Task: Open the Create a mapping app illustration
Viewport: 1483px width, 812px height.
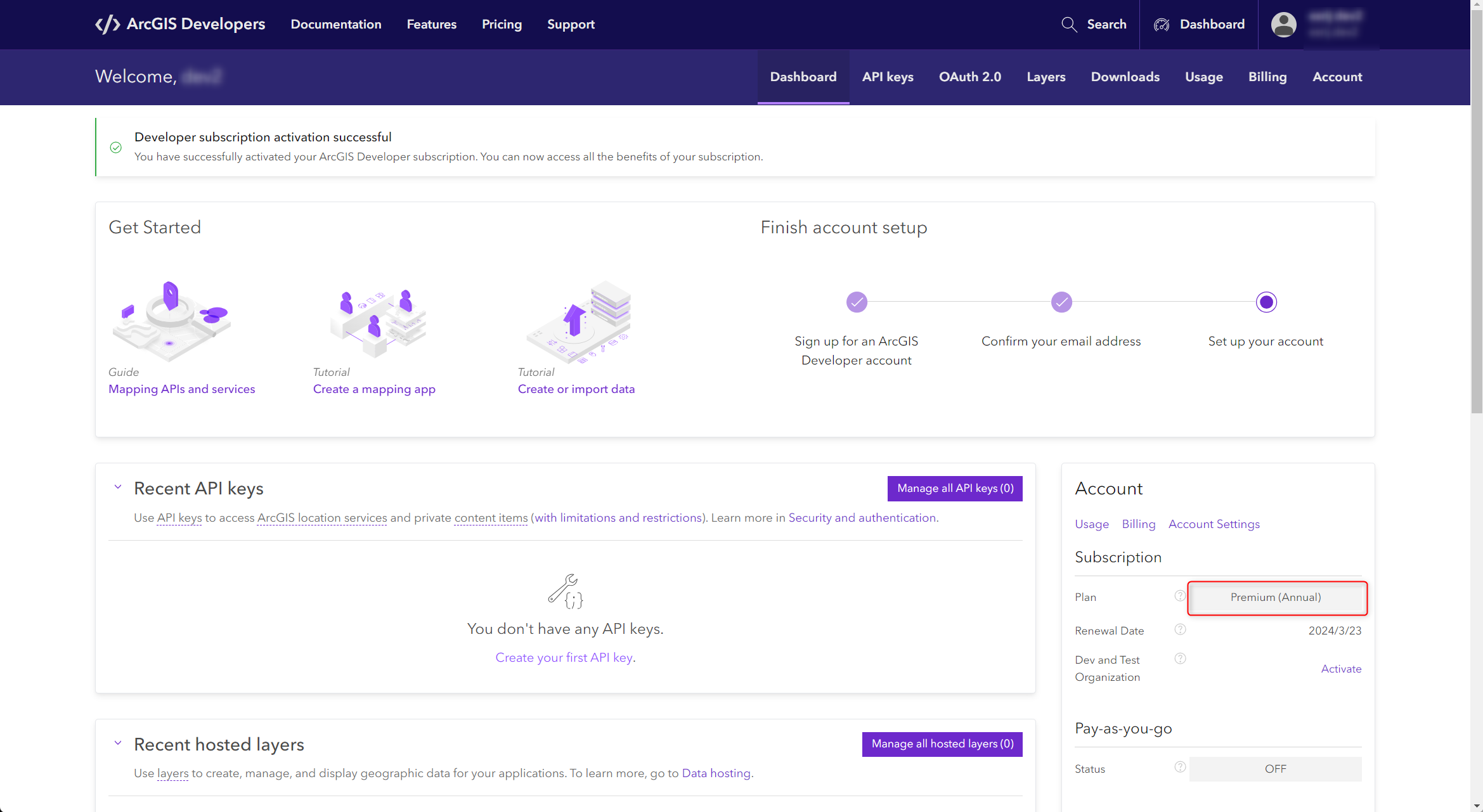Action: (x=377, y=323)
